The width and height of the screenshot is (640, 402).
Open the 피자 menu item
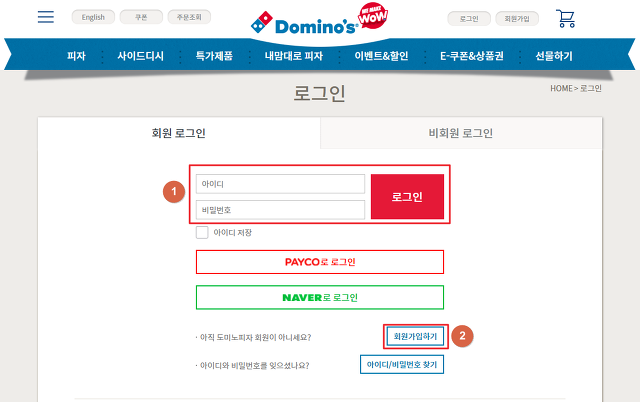pos(76,56)
